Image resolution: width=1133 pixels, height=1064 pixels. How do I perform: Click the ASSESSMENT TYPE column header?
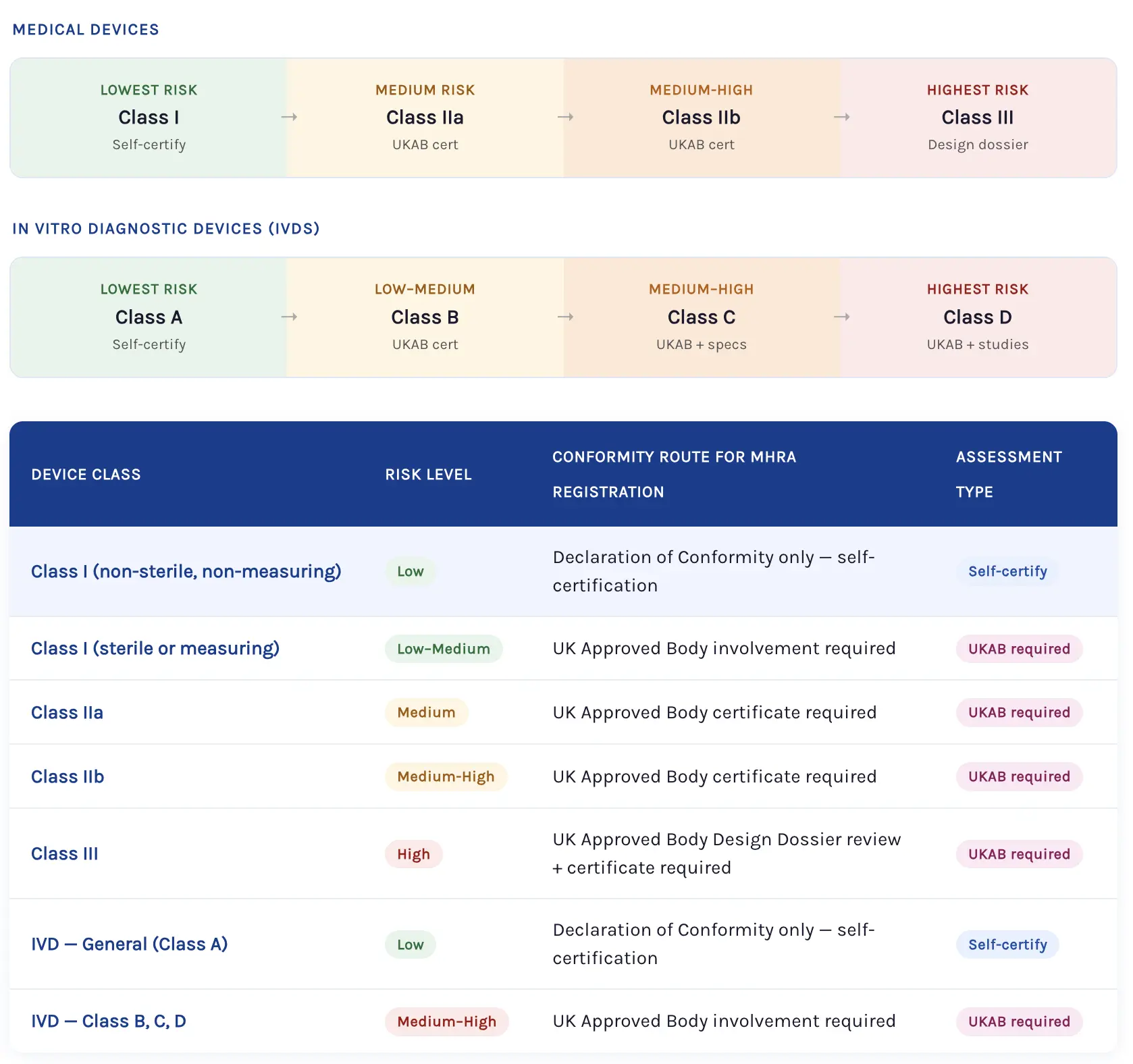pyautogui.click(x=1009, y=475)
